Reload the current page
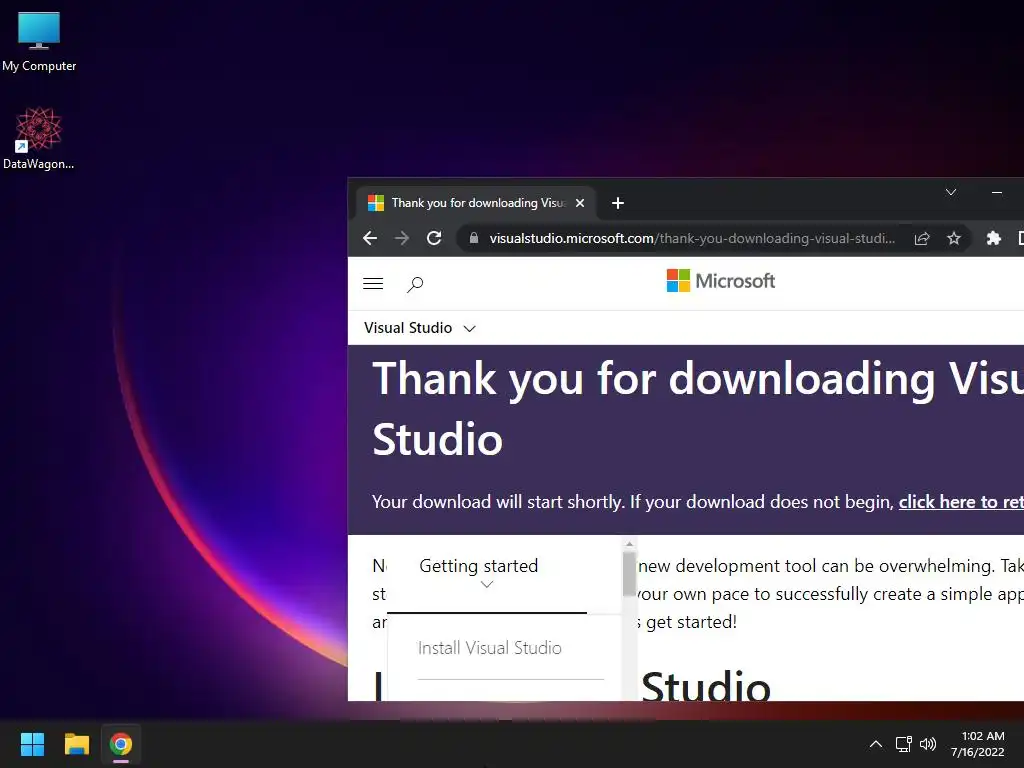Image resolution: width=1024 pixels, height=768 pixels. click(x=434, y=238)
